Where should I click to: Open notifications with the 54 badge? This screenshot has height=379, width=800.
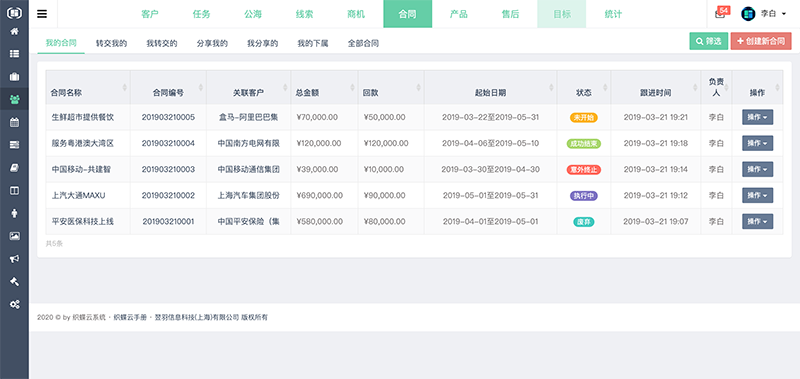point(720,13)
